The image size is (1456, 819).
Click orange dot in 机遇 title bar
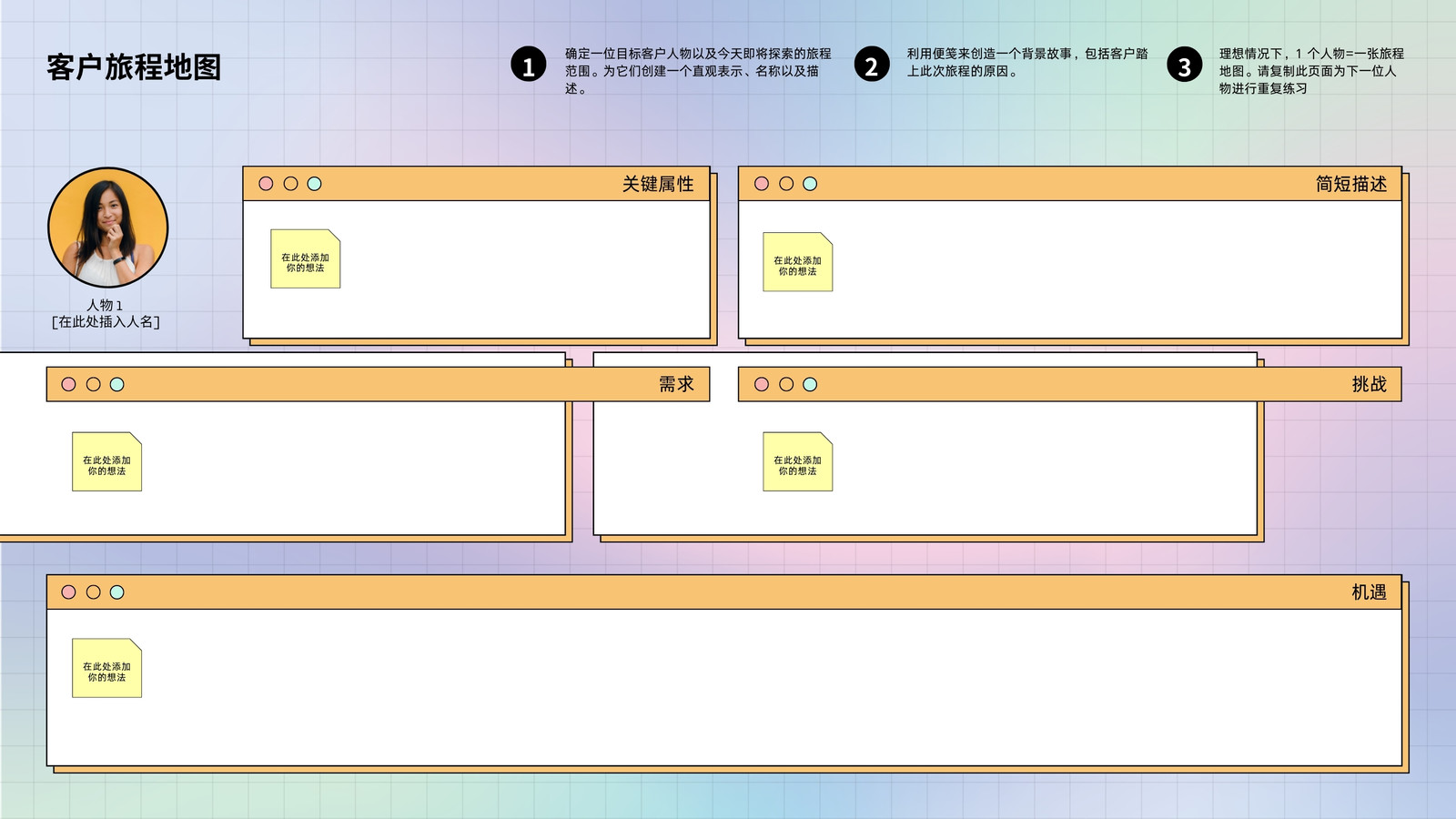[x=93, y=592]
